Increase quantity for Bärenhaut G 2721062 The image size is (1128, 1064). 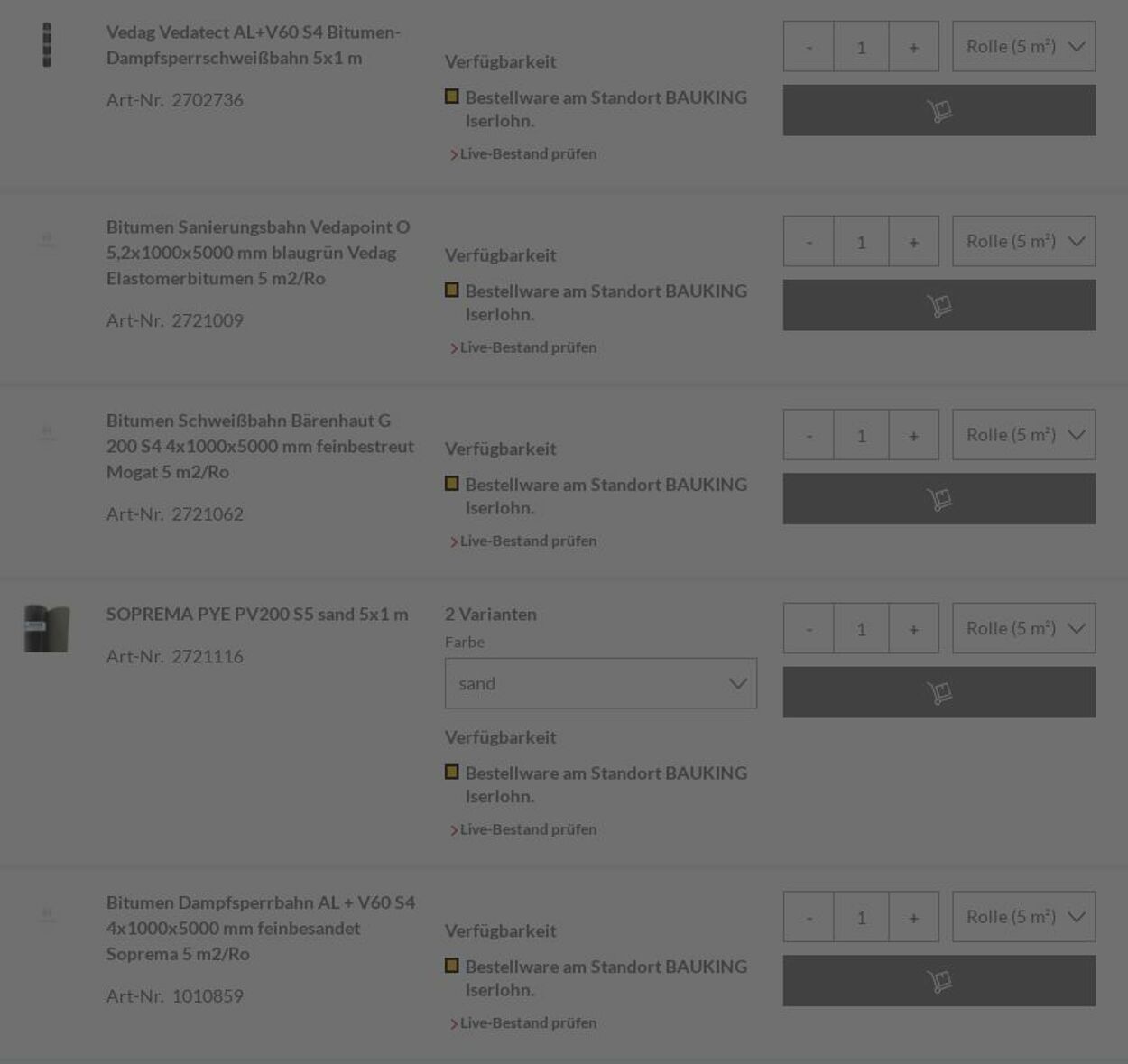click(x=913, y=435)
